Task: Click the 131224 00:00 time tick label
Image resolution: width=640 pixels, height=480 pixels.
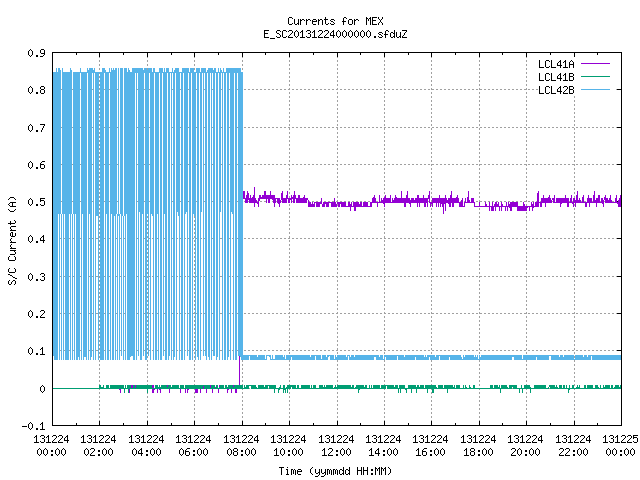Action: coord(51,446)
